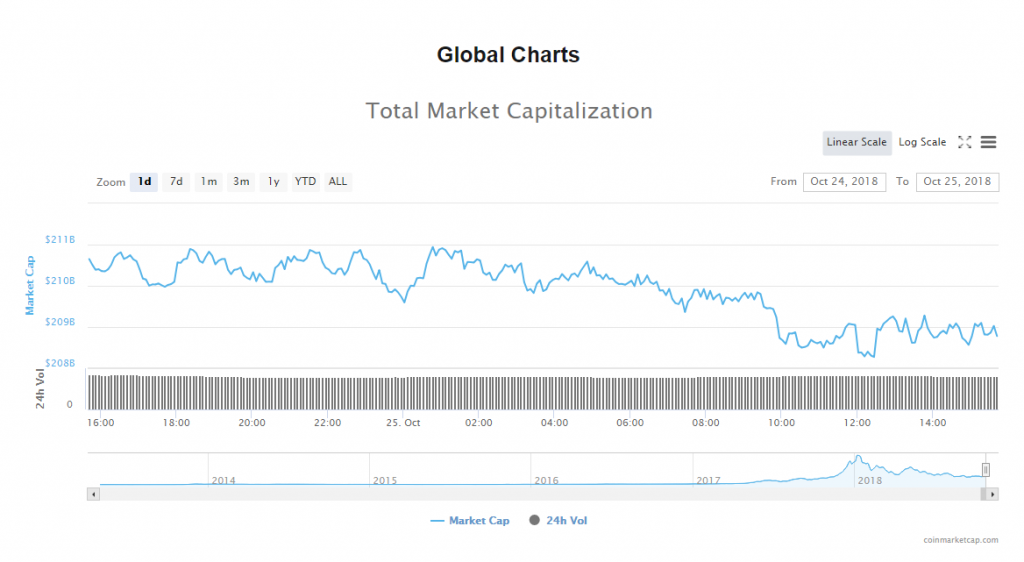Click the From date field
This screenshot has height=562, width=1024.
(844, 182)
